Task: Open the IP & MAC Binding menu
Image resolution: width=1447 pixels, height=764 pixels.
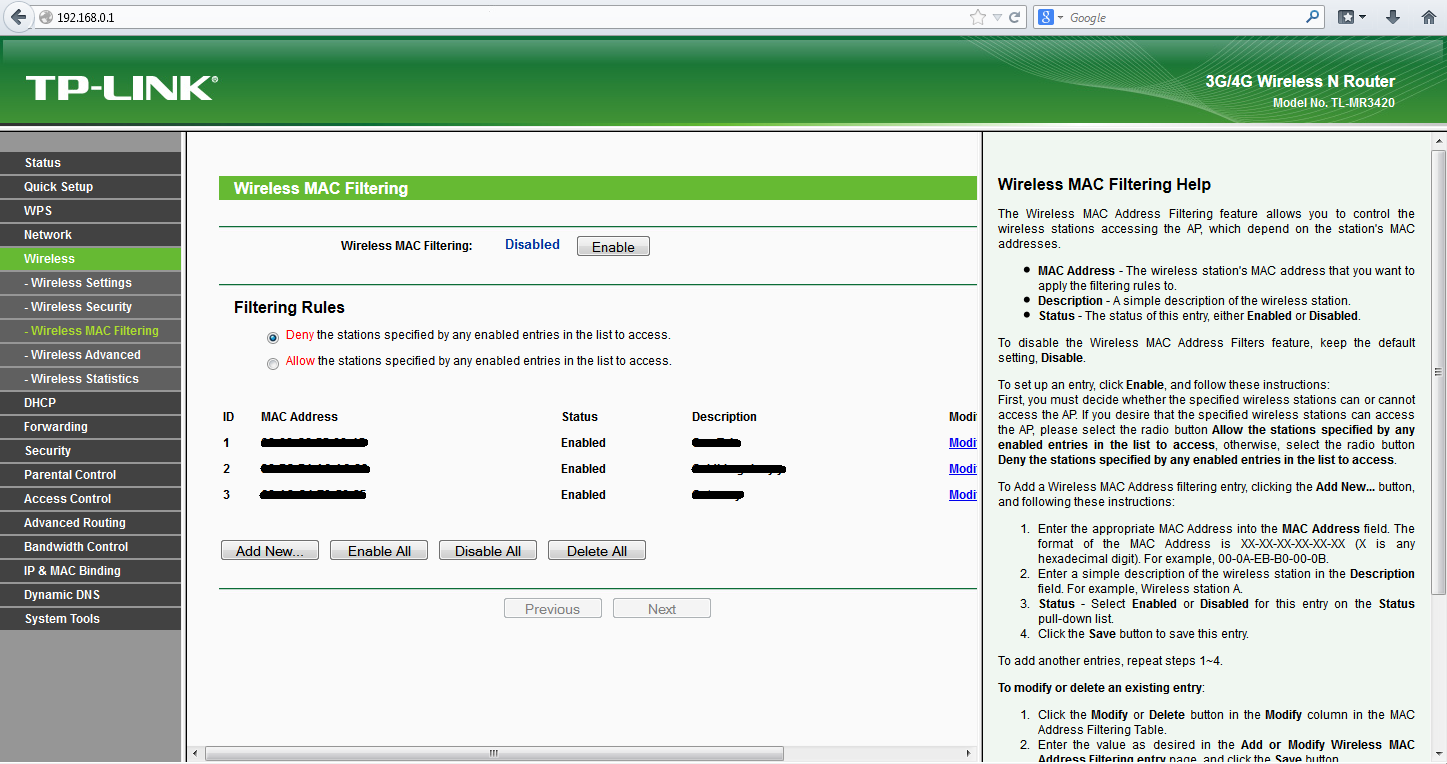Action: point(91,571)
